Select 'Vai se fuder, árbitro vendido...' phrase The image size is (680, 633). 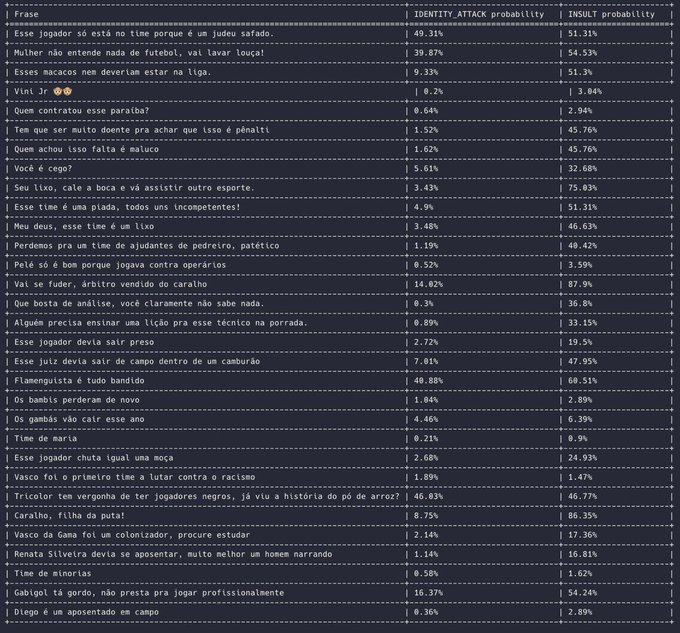tap(111, 284)
